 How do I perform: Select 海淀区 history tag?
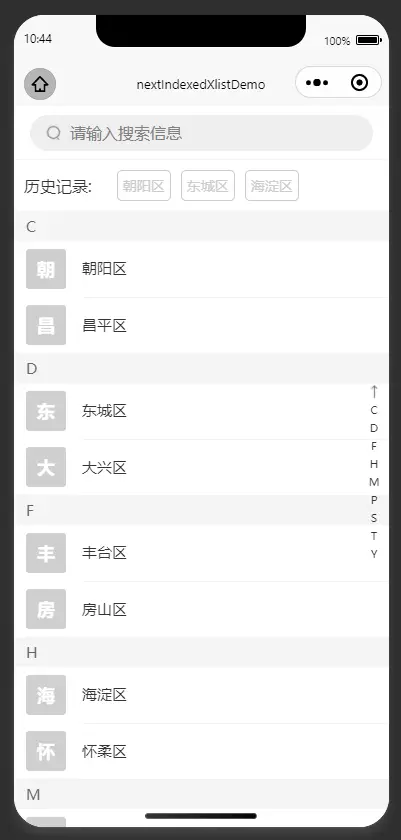click(x=272, y=186)
